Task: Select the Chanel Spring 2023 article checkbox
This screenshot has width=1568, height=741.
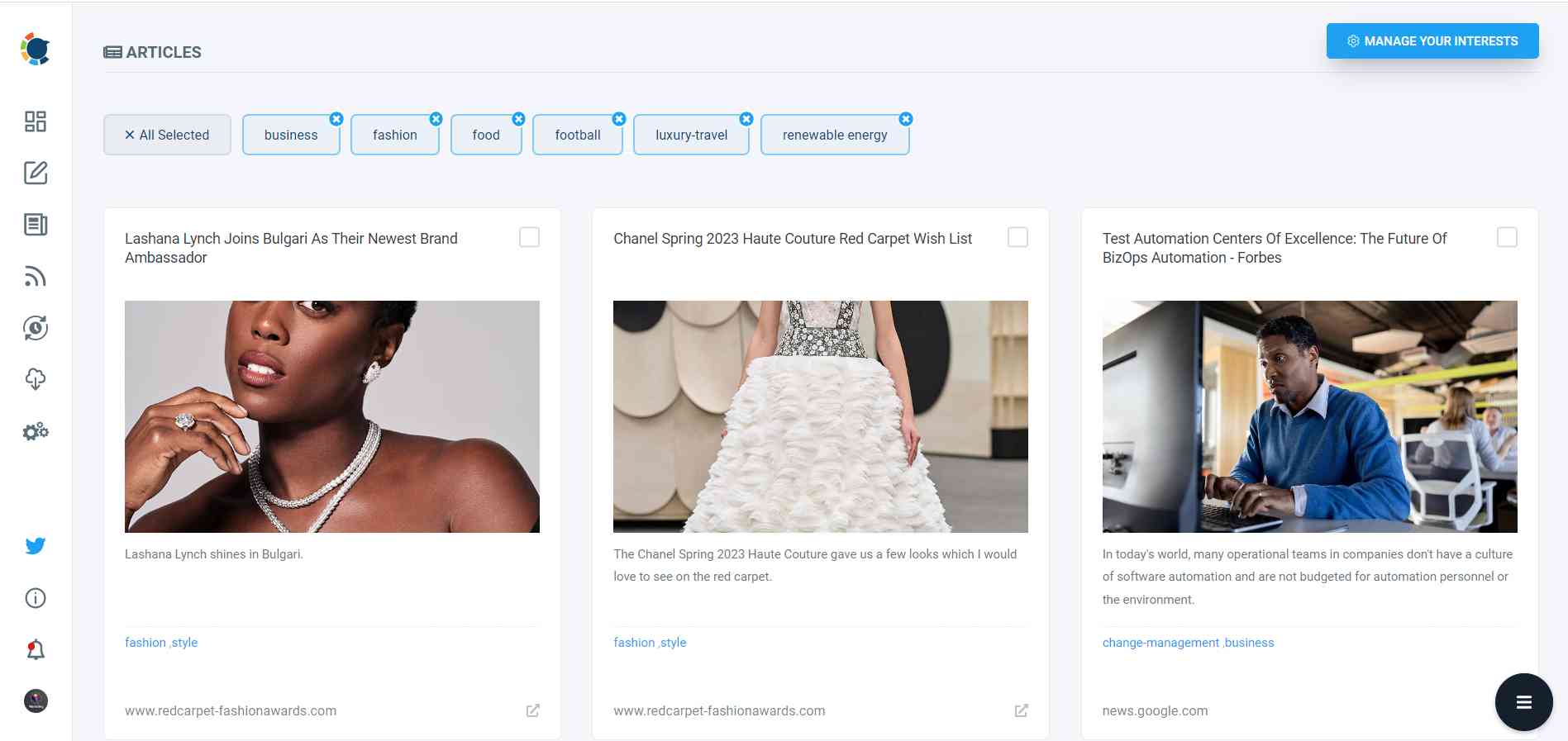Action: point(1018,237)
